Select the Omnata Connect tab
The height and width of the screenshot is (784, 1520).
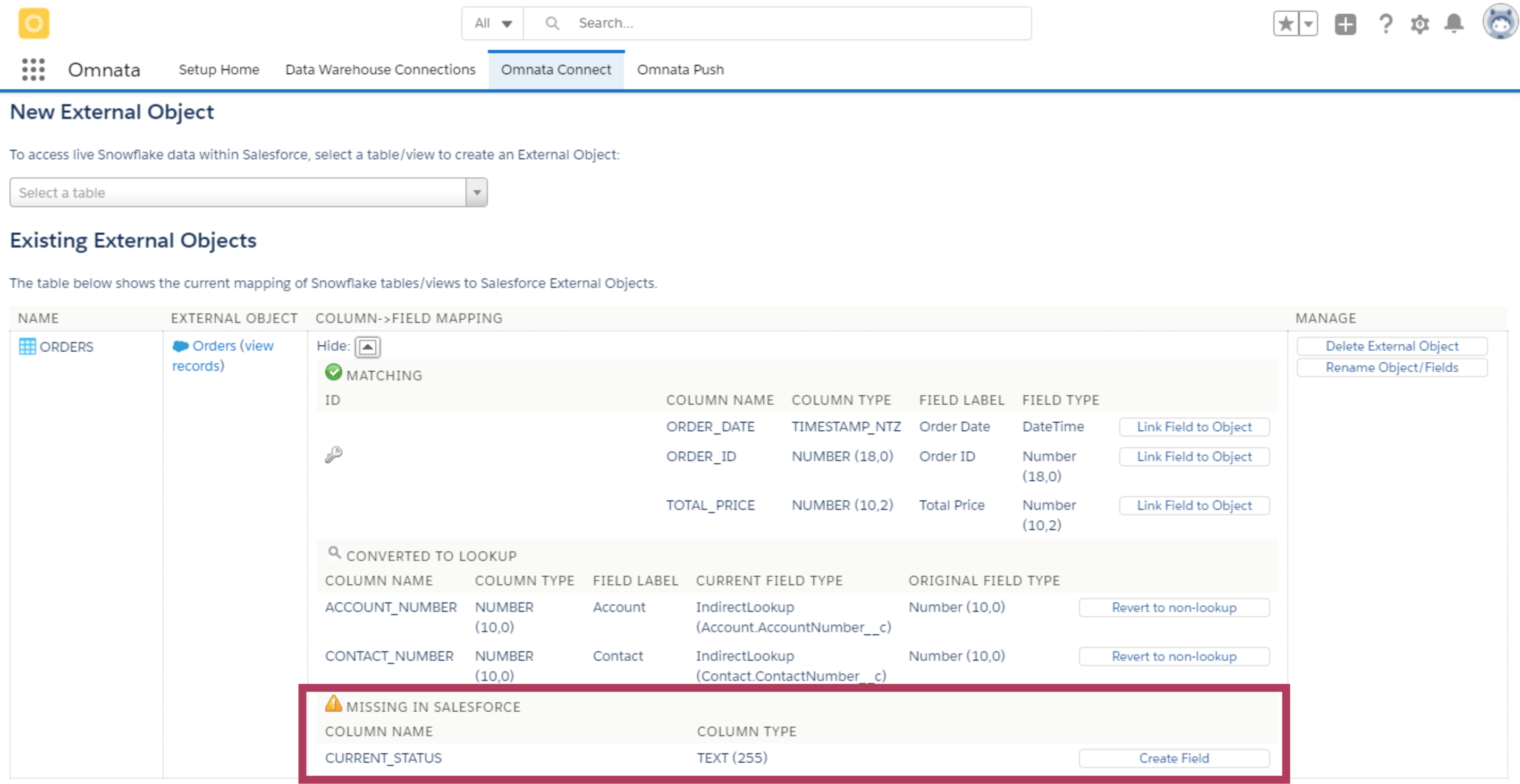pos(556,70)
